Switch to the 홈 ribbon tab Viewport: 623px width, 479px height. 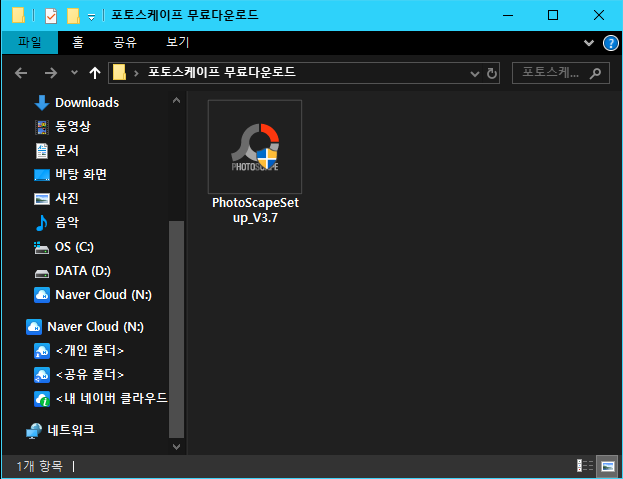point(78,42)
